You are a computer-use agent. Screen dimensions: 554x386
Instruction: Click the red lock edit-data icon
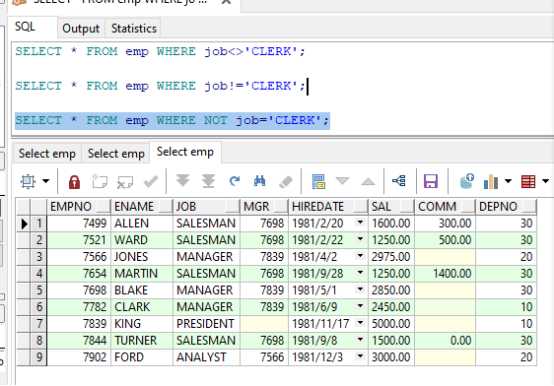pos(74,182)
